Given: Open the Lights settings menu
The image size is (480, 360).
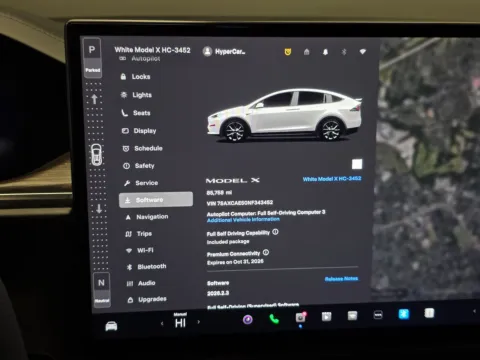Looking at the screenshot, I should tap(136, 95).
